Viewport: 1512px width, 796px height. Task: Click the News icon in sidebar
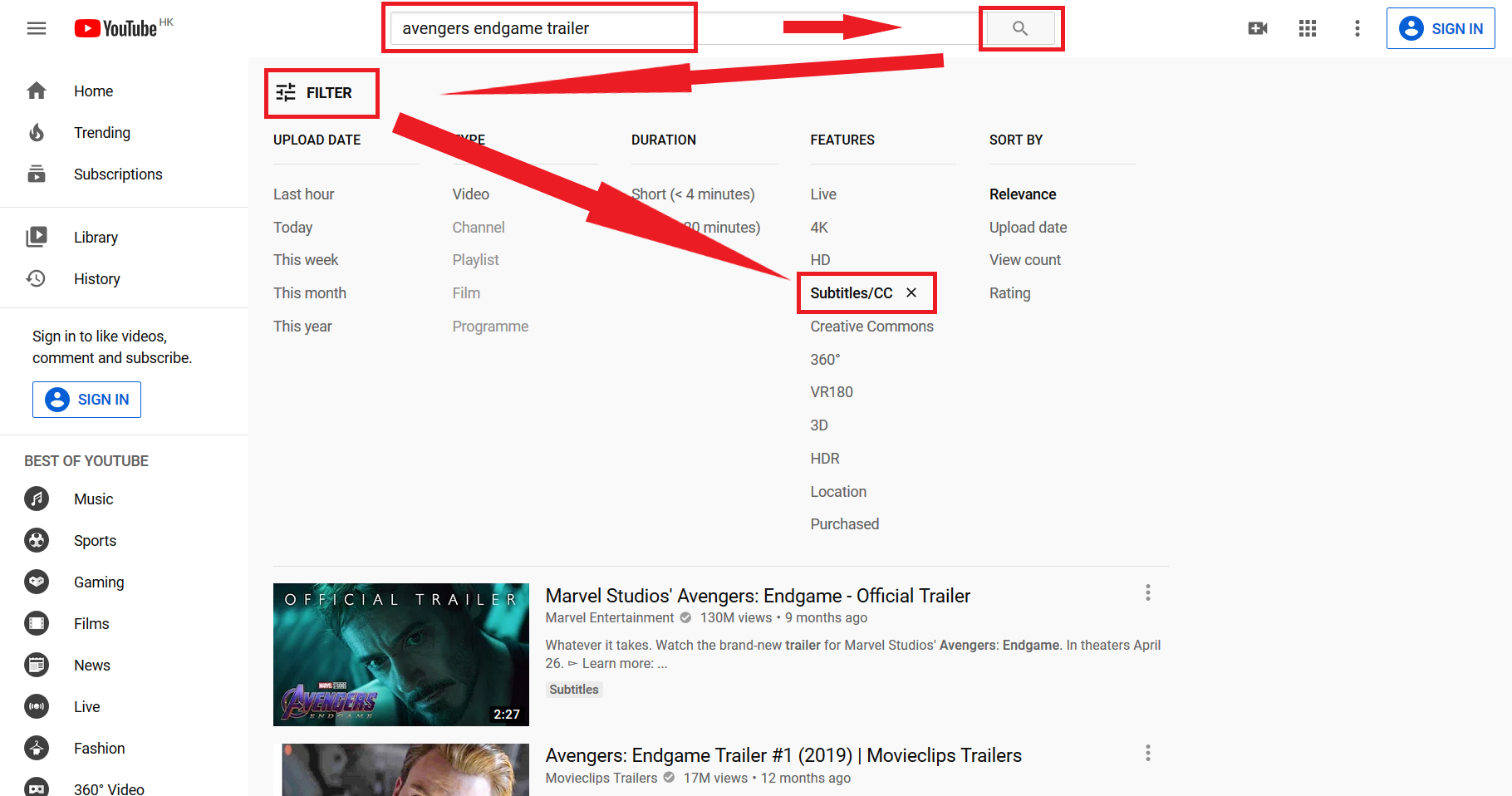point(37,665)
